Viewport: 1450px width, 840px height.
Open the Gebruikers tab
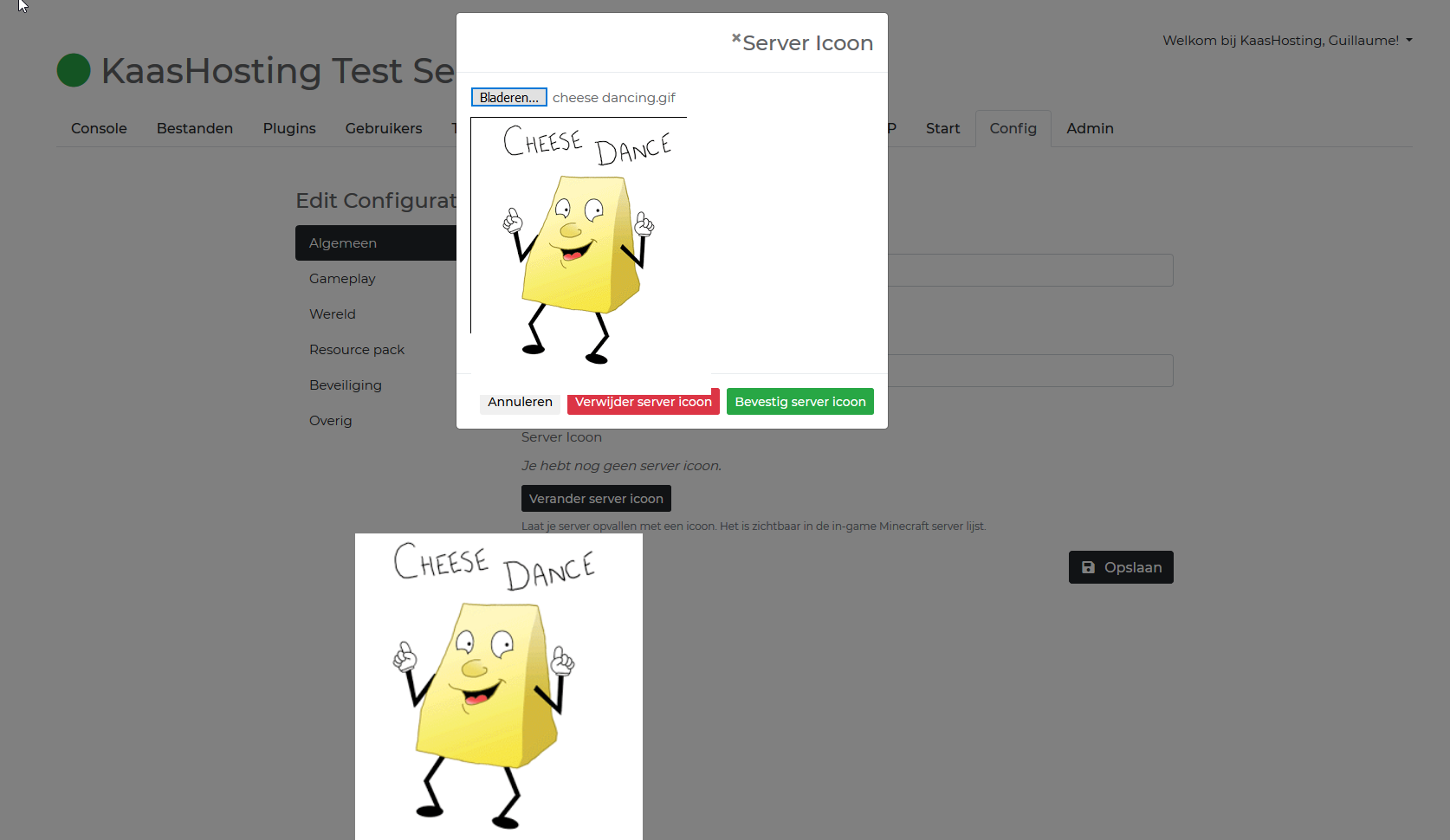(384, 128)
